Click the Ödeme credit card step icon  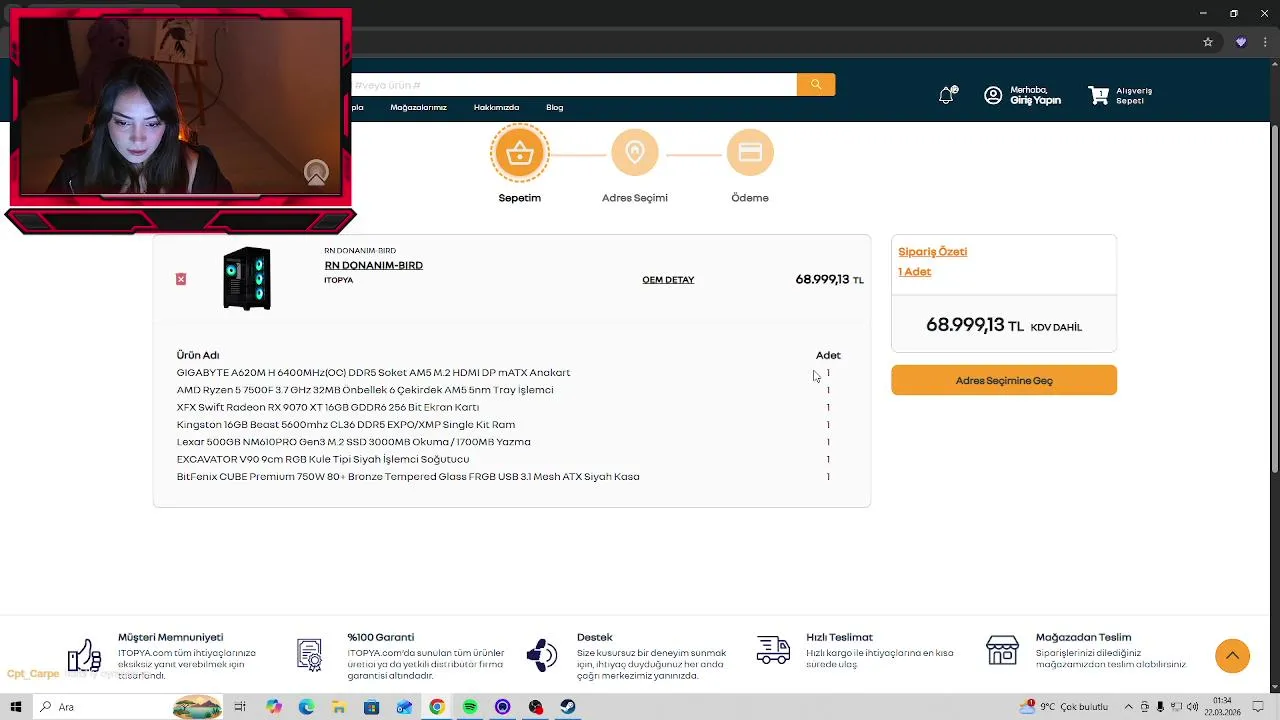point(750,153)
